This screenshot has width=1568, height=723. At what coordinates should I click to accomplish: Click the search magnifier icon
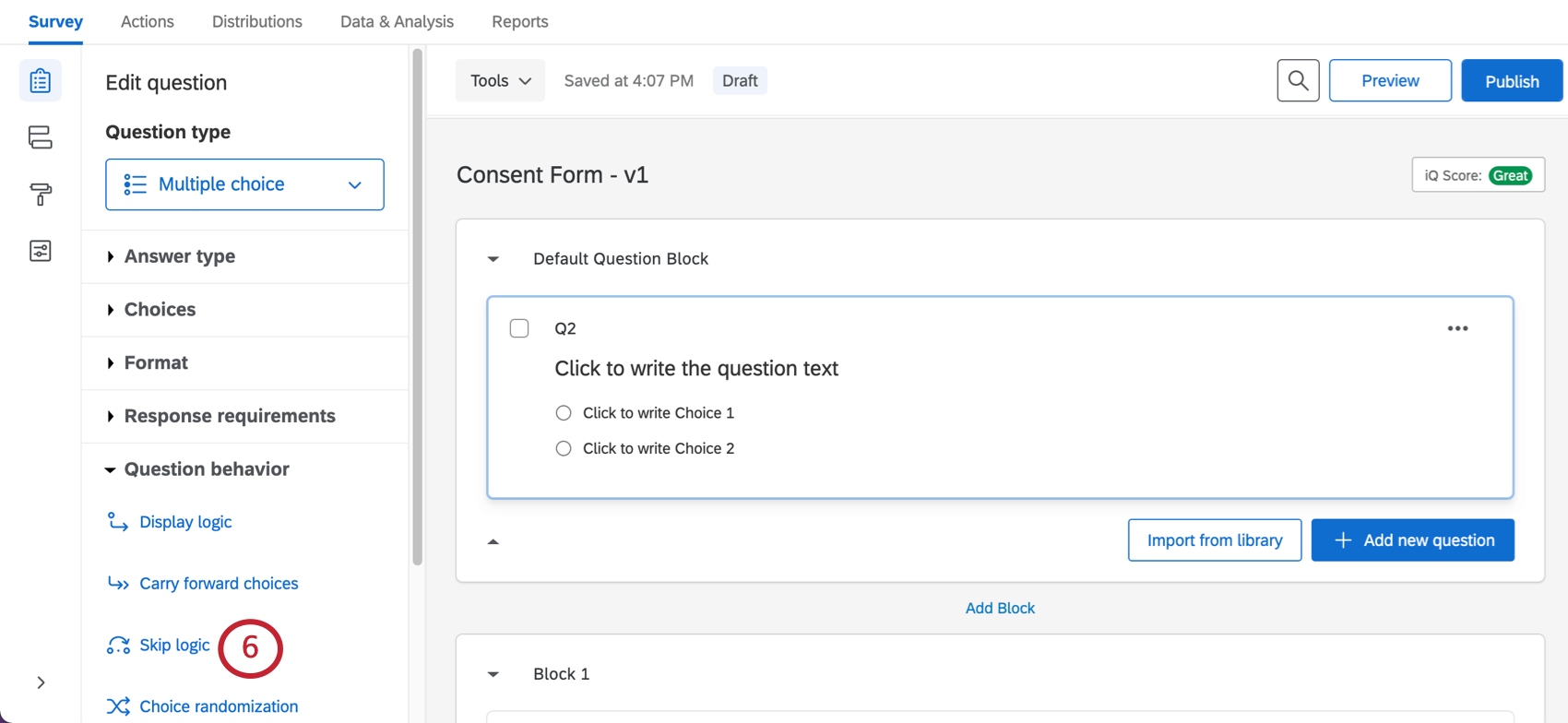1298,81
